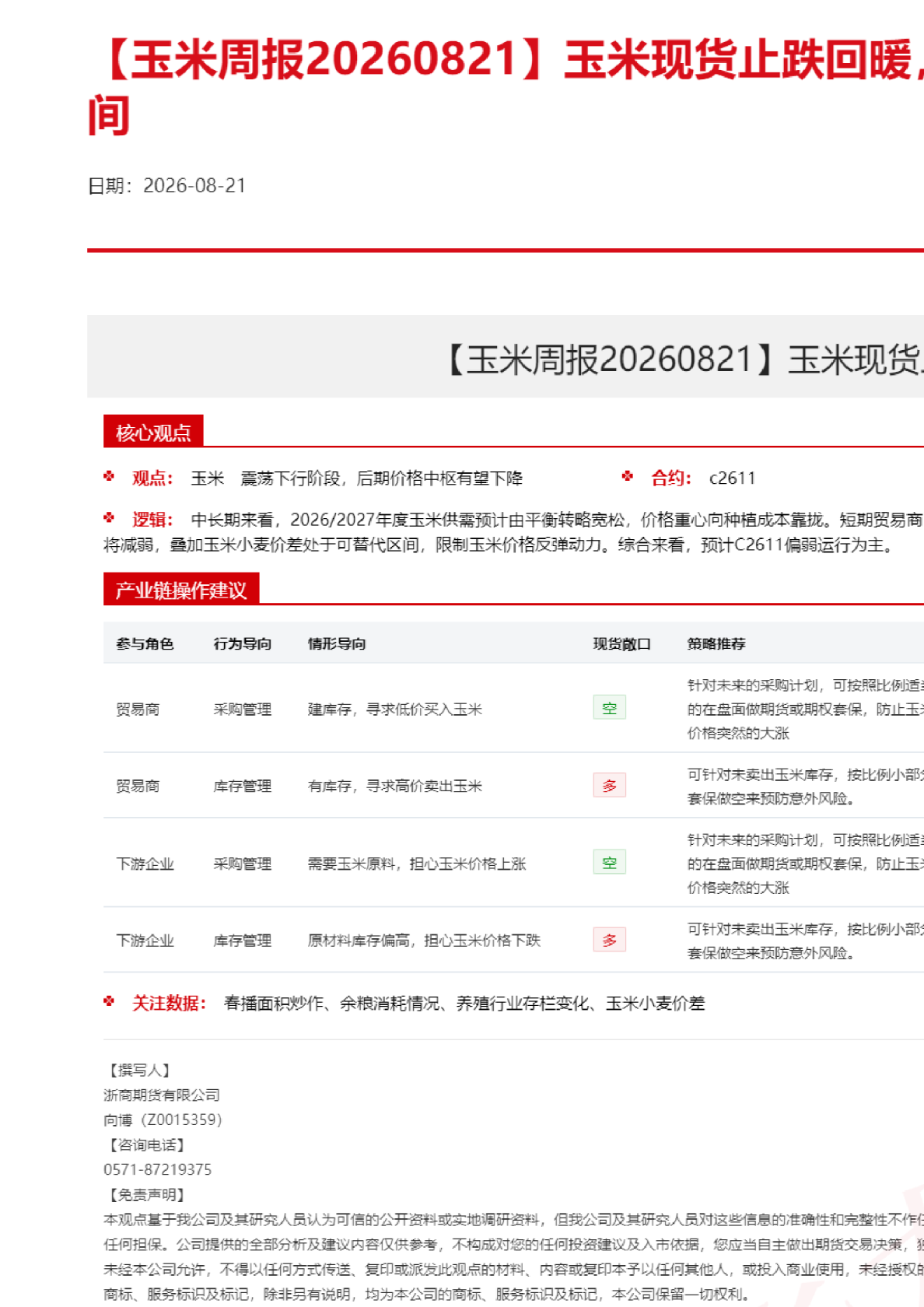Image resolution: width=924 pixels, height=1307 pixels.
Task: Click the phone number 0571-87219375
Action: pos(157,1170)
